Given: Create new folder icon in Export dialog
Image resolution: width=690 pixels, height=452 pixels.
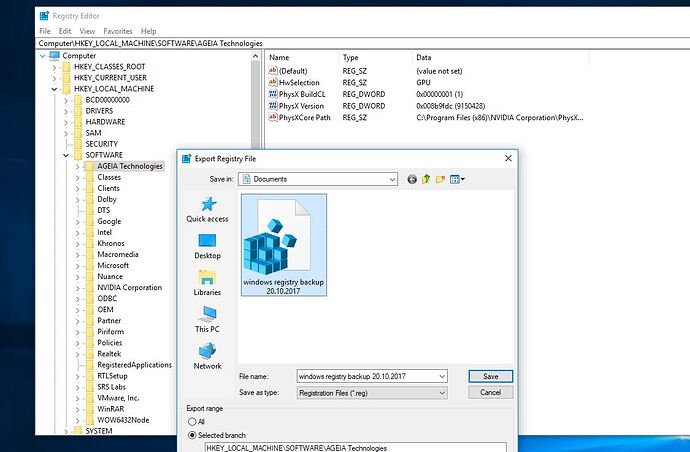Looking at the screenshot, I should click(x=440, y=179).
